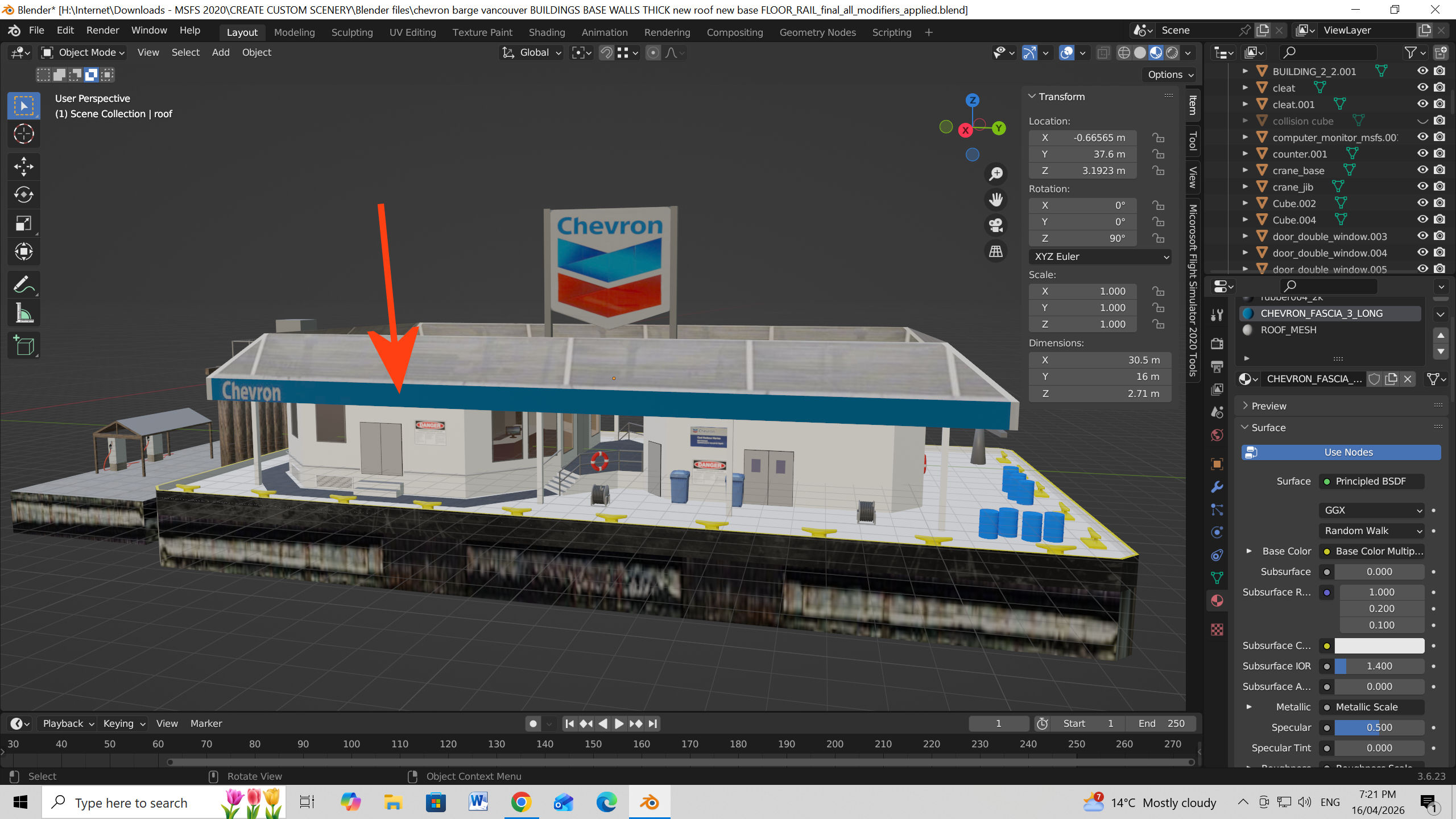
Task: Select the ROOF_MESH material slot
Action: 1331,330
